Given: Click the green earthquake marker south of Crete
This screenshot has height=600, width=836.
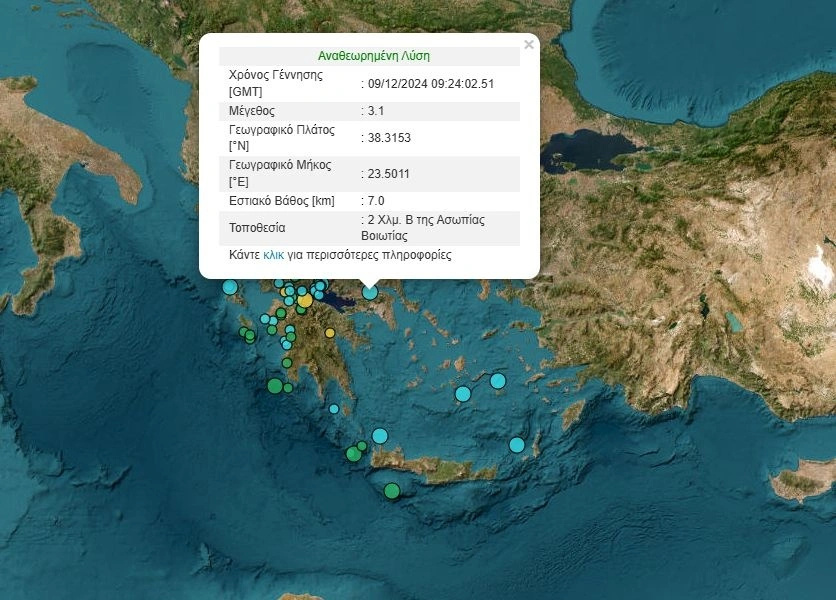Looking at the screenshot, I should pos(392,491).
